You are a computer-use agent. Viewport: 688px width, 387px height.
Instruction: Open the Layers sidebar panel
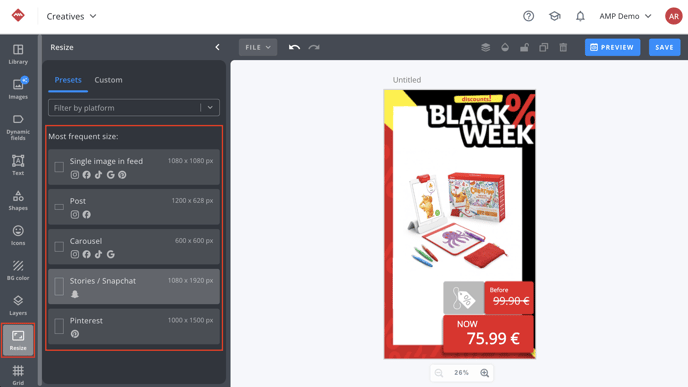pos(18,305)
